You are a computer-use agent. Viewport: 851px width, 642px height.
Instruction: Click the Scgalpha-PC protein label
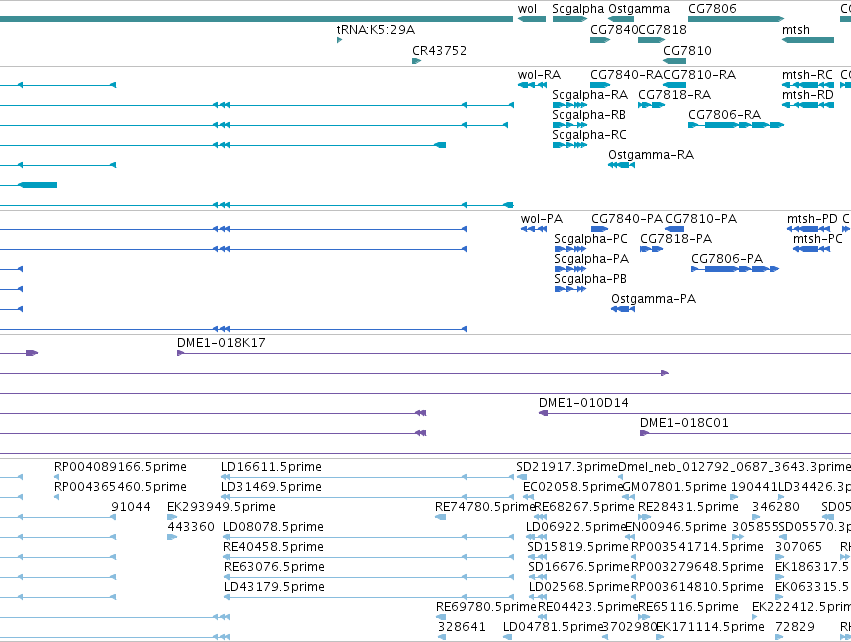pos(590,239)
